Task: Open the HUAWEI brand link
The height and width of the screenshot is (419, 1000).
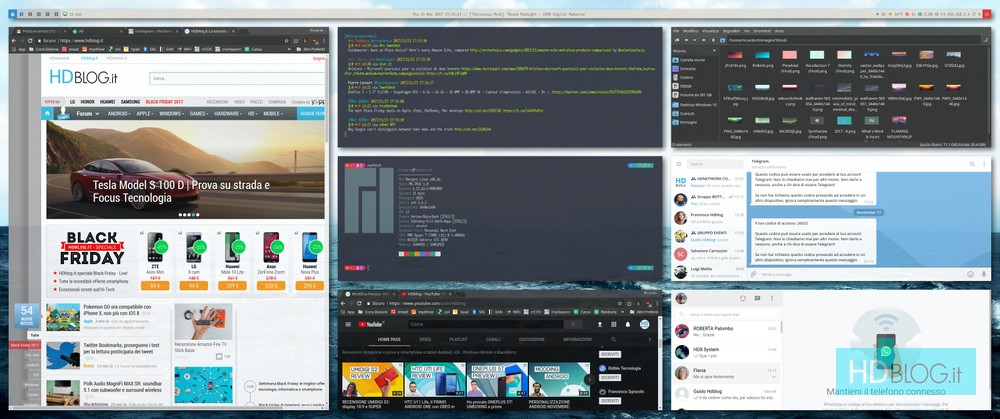Action: tap(107, 101)
